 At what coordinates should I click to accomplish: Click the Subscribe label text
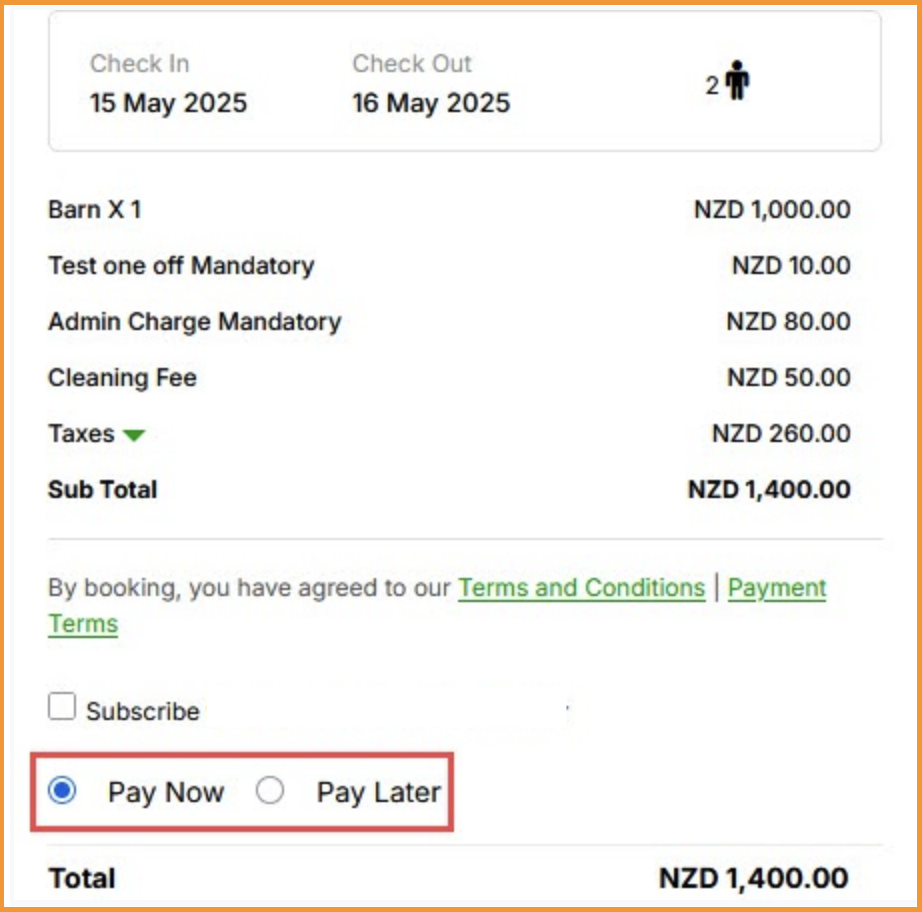pos(142,711)
